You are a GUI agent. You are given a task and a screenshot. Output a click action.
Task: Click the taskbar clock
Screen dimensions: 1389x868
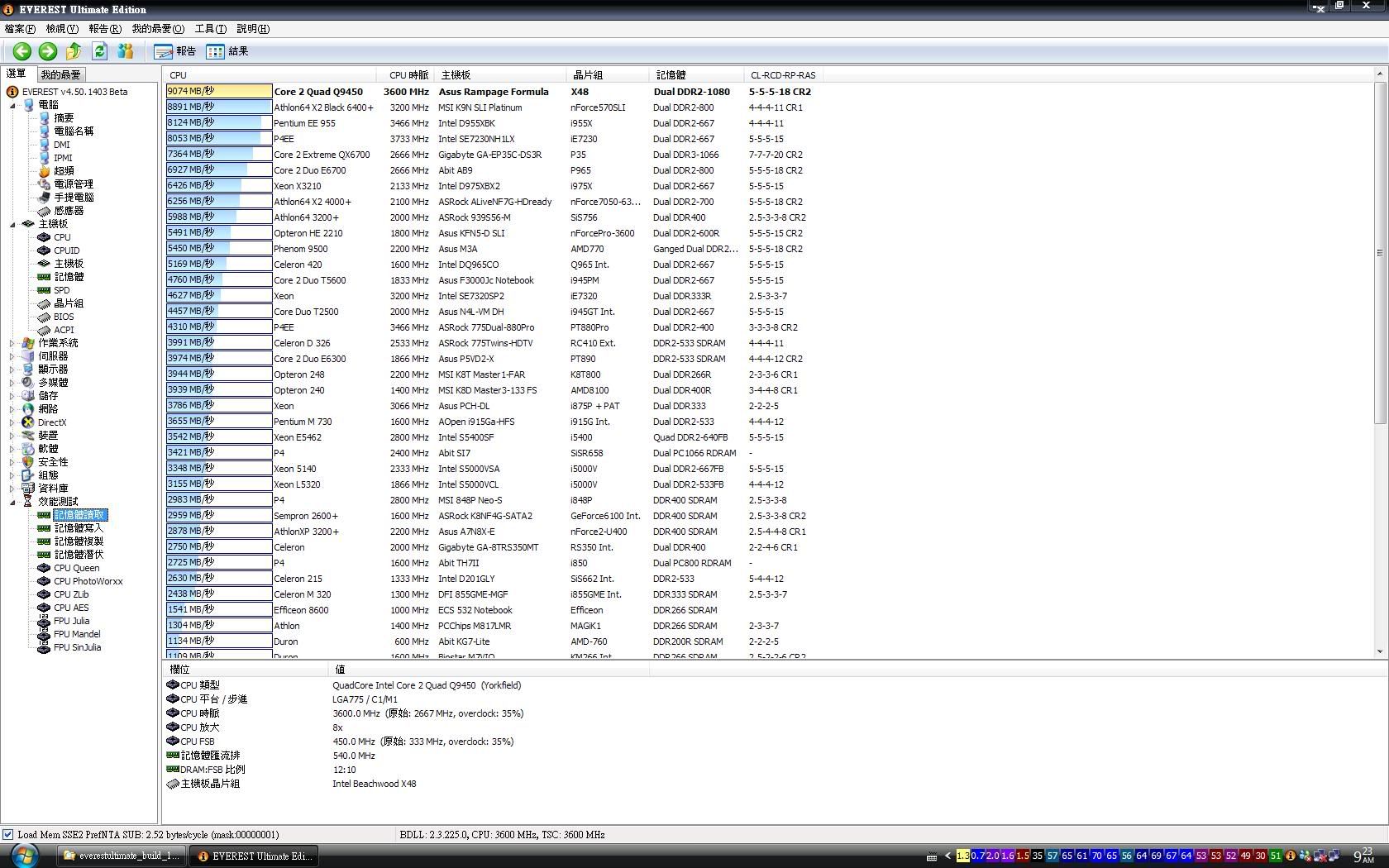click(x=1364, y=856)
